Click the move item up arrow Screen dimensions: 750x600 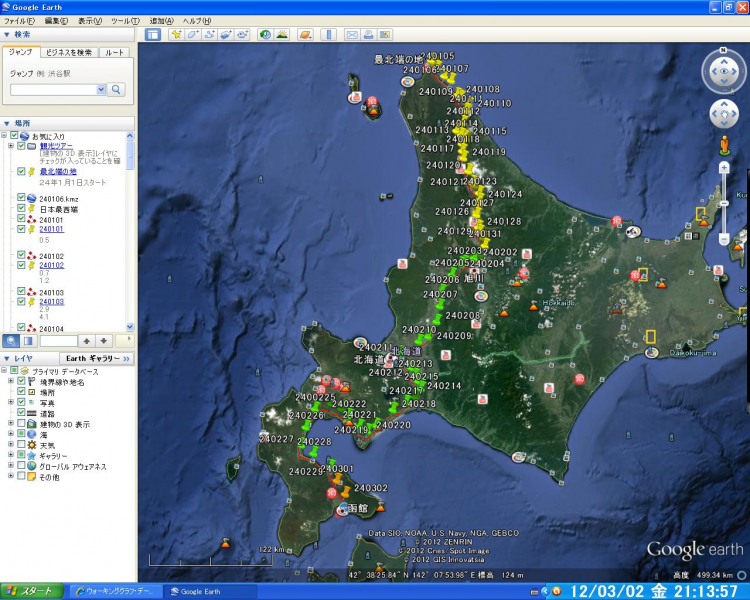[87, 341]
